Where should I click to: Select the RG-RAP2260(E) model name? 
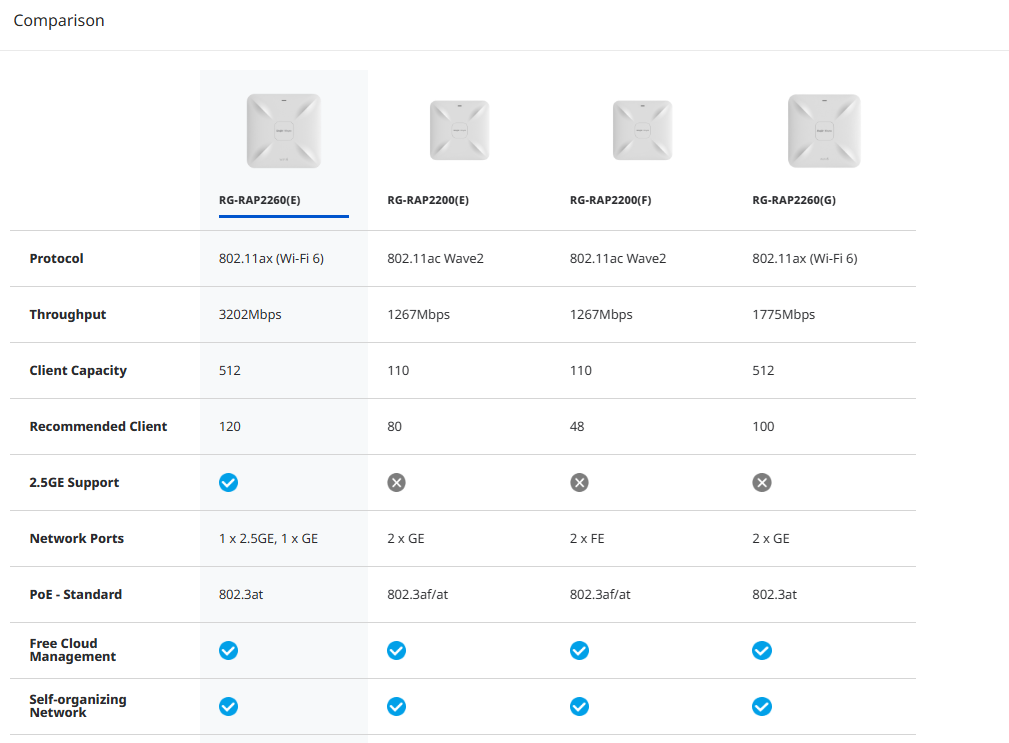coord(259,200)
